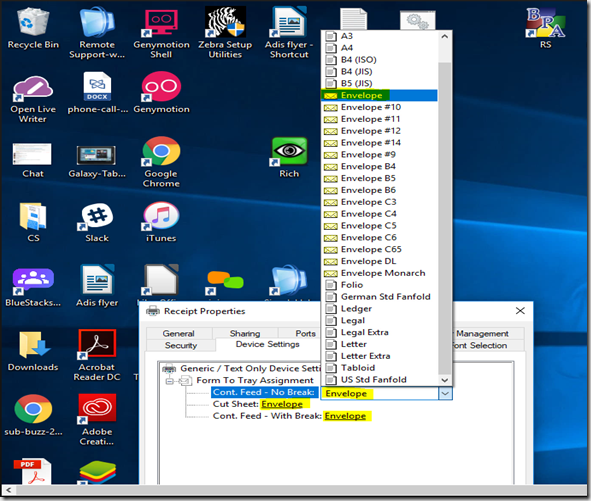Open the Acrobat Reader DC icon

97,355
